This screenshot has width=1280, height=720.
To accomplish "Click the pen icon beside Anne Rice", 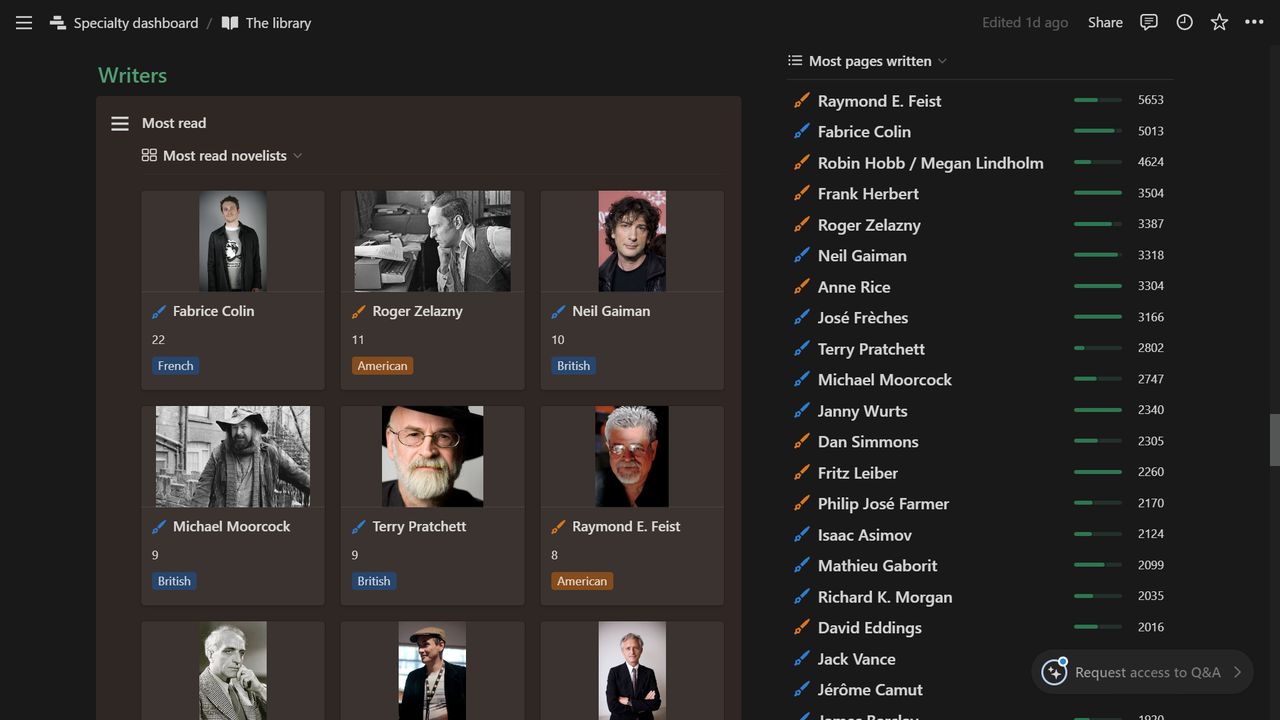I will (x=800, y=287).
